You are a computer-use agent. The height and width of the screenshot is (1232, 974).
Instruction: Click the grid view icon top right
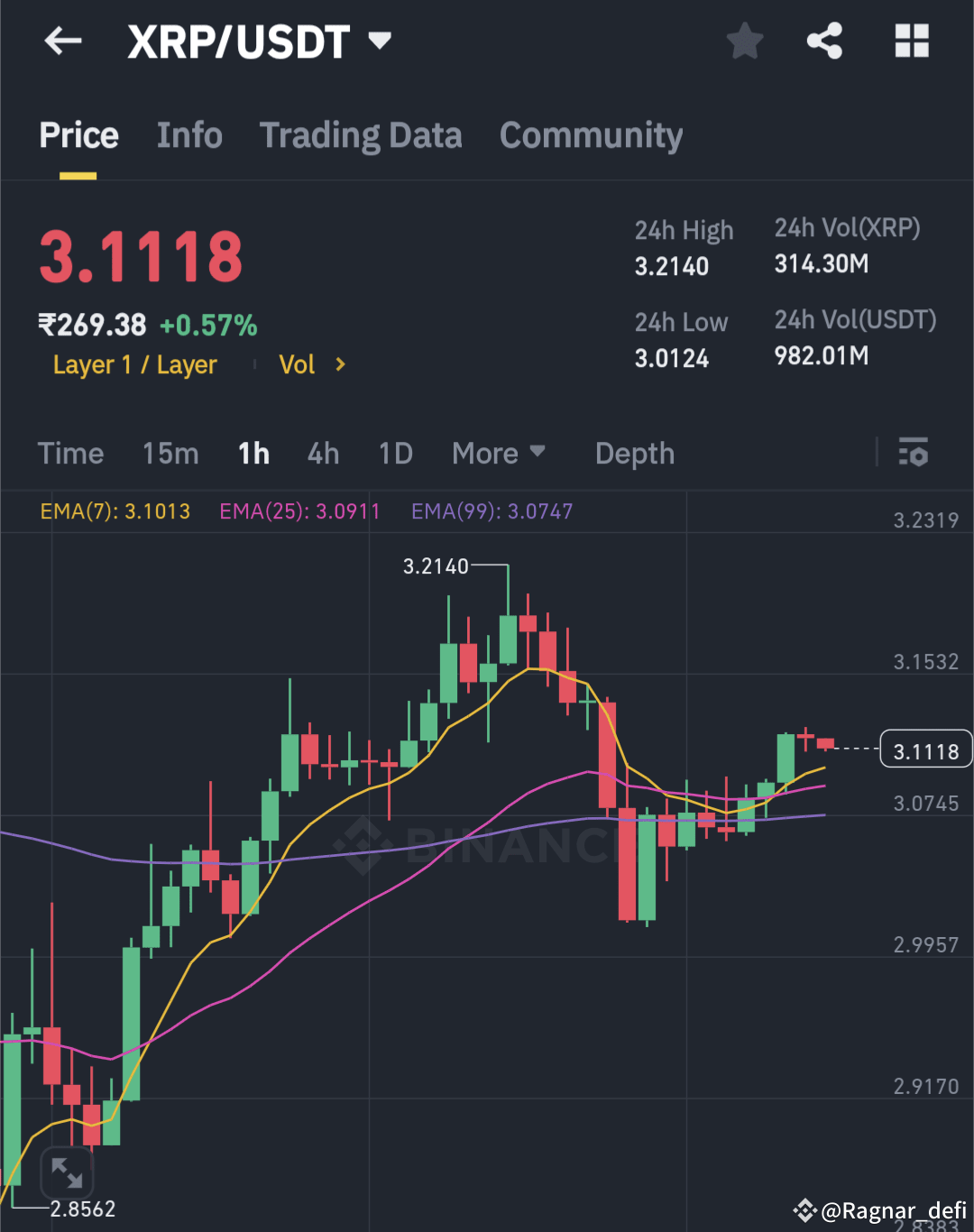[911, 41]
